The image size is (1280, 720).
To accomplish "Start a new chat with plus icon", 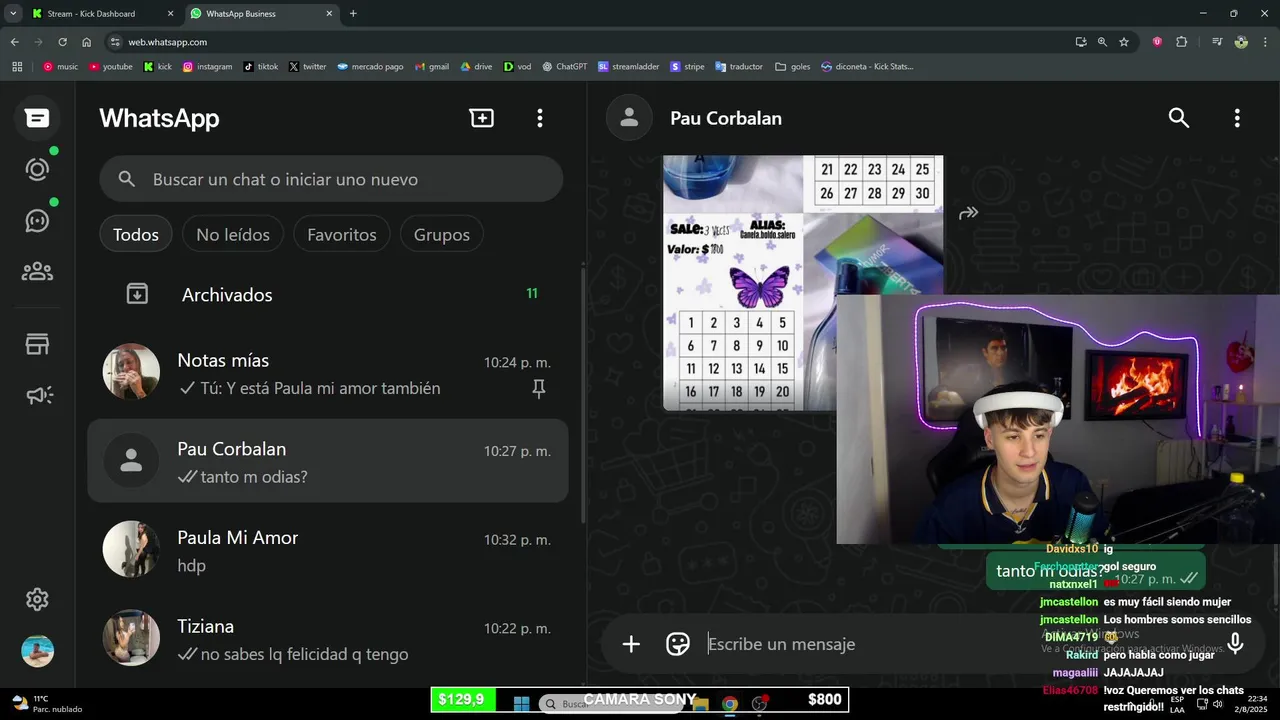I will 482,118.
